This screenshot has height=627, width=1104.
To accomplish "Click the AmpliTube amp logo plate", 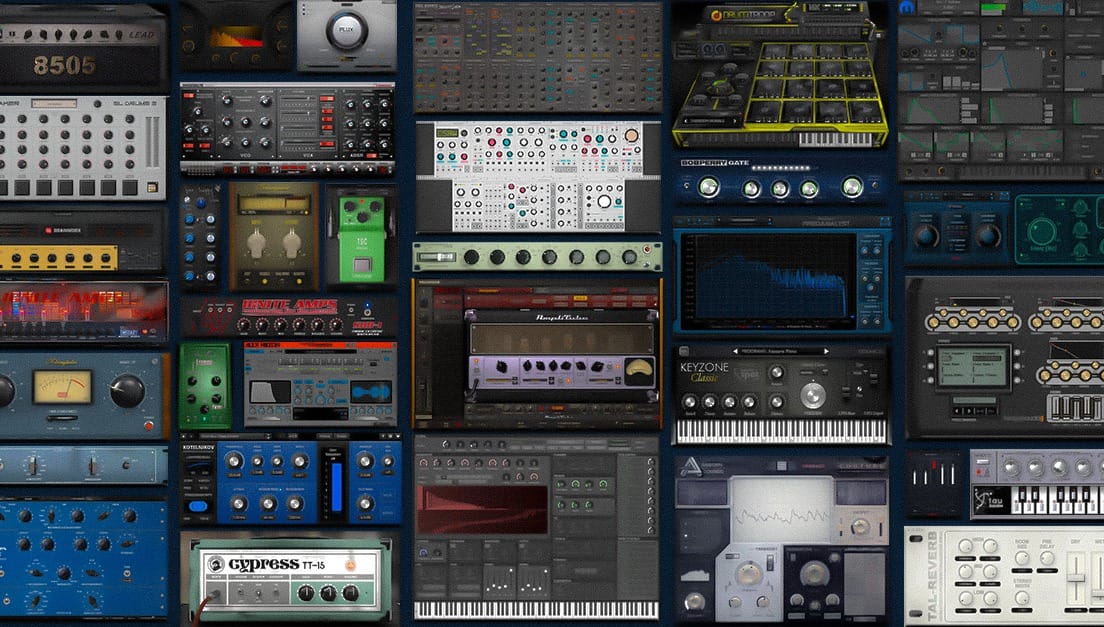I will click(562, 317).
